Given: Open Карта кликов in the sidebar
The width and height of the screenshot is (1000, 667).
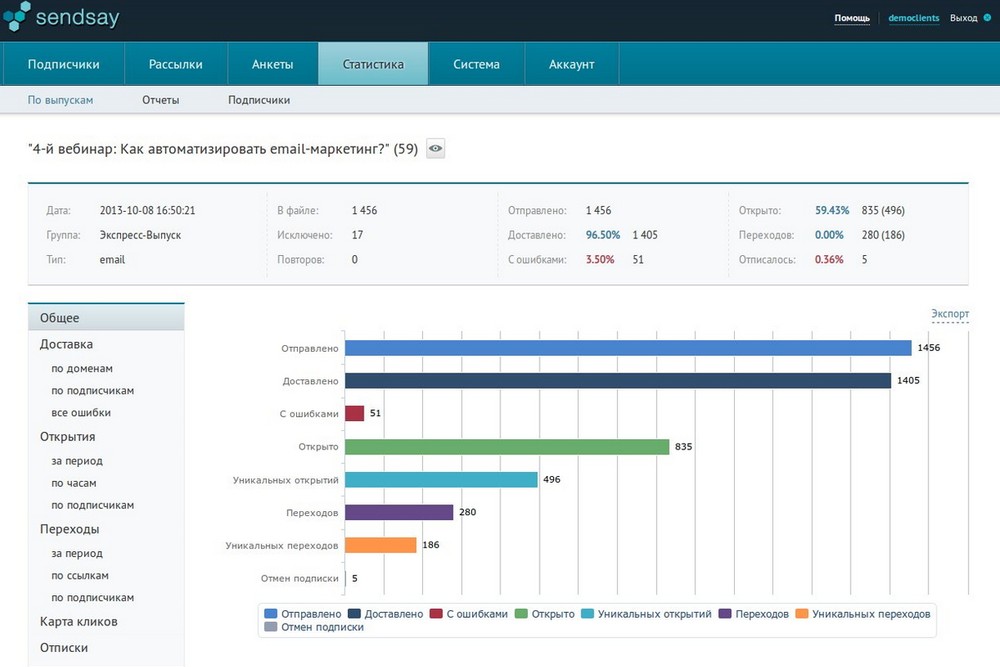Looking at the screenshot, I should point(78,622).
